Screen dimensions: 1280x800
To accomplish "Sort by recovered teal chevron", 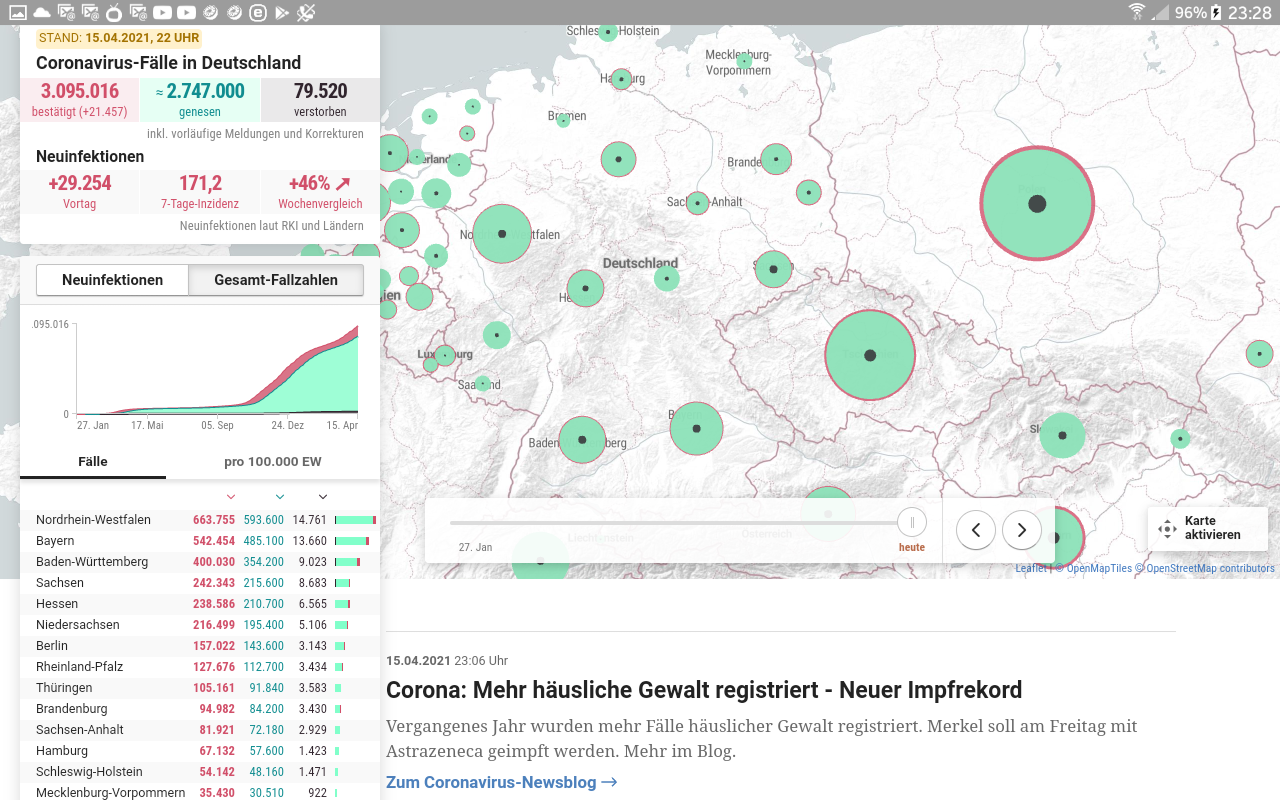I will coord(280,496).
